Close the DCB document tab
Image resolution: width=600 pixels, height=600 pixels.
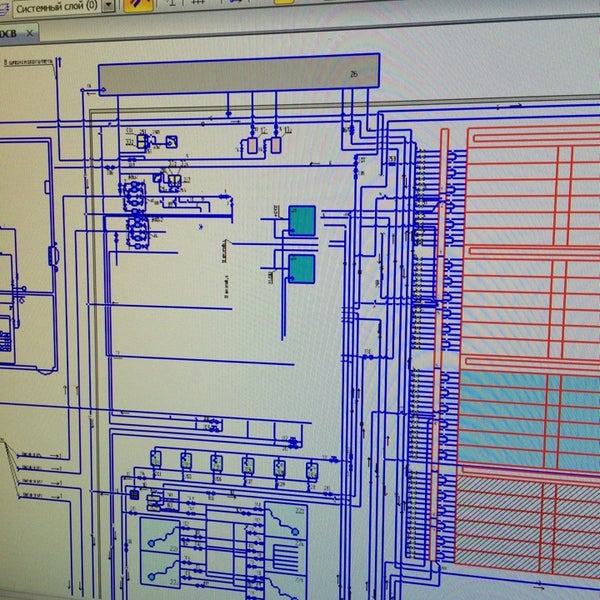point(29,33)
